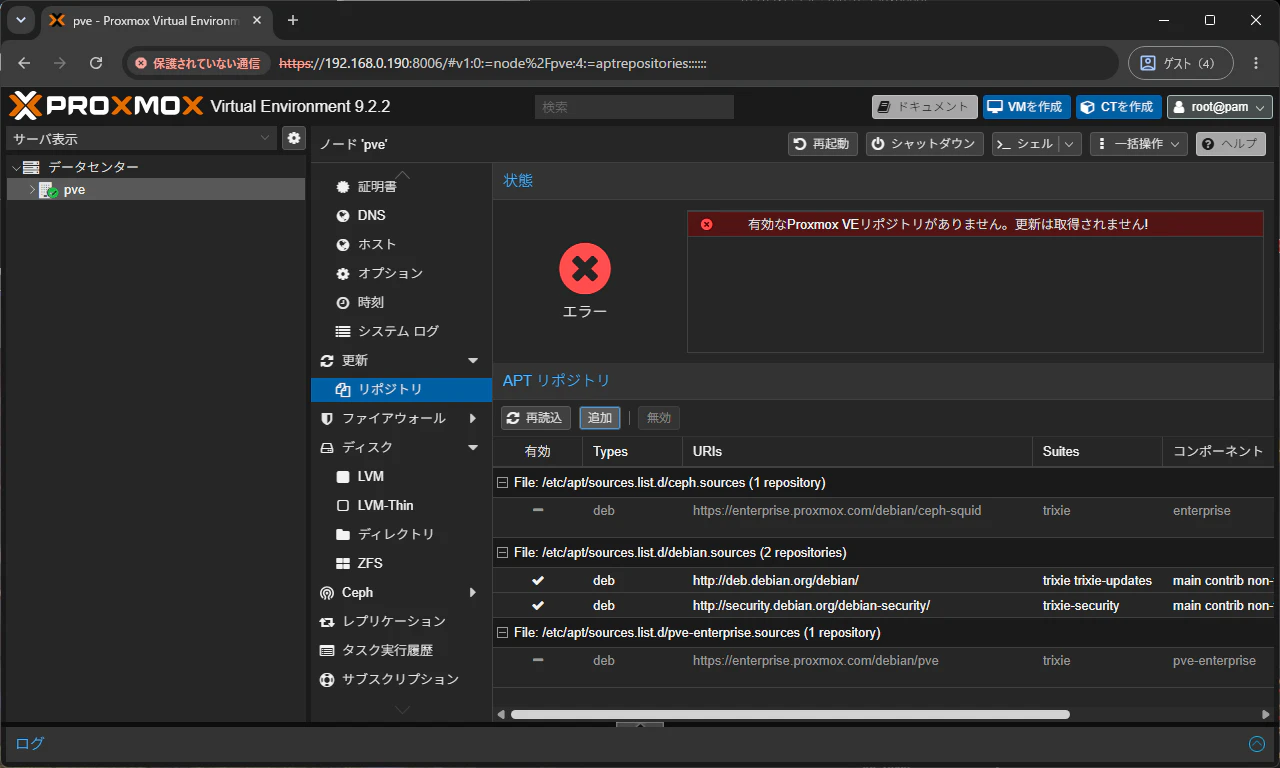Toggle the collapse box for debian.sources file group
Screen dimensions: 1280x768
coord(503,553)
